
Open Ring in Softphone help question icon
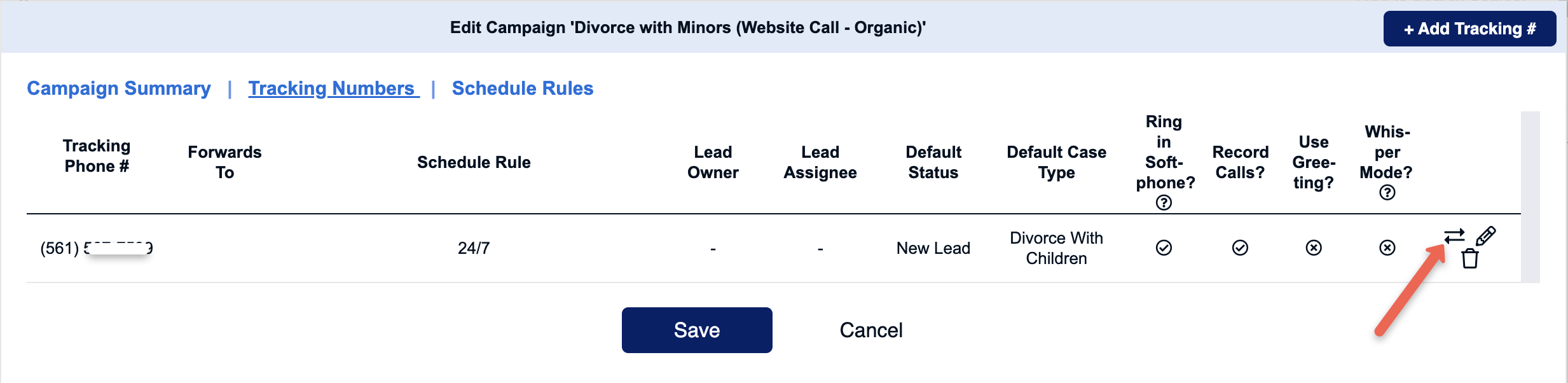point(1164,203)
